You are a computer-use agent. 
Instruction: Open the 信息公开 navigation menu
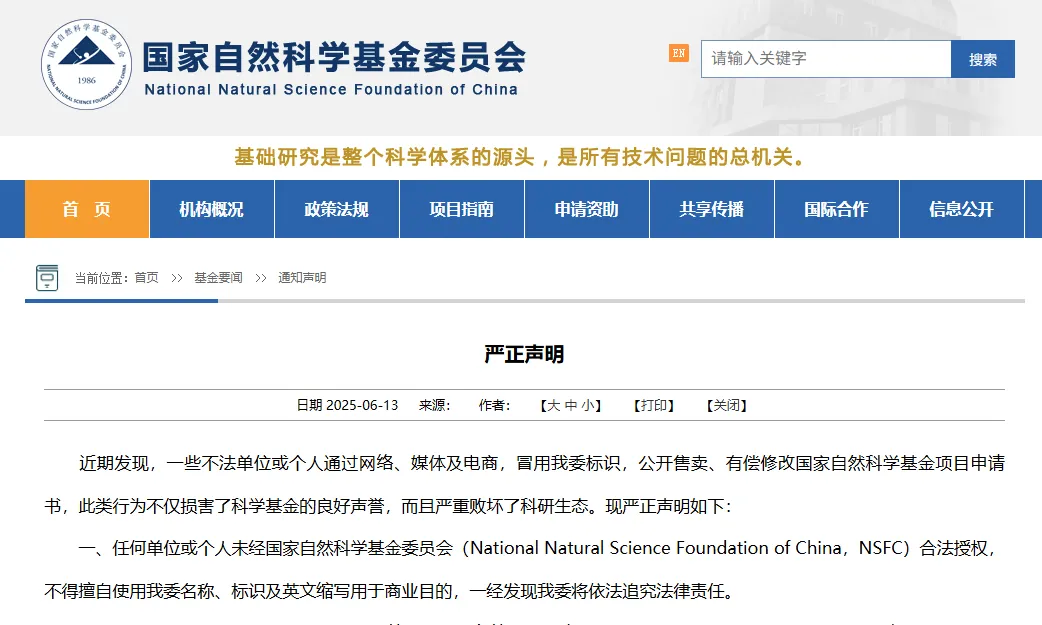point(961,209)
